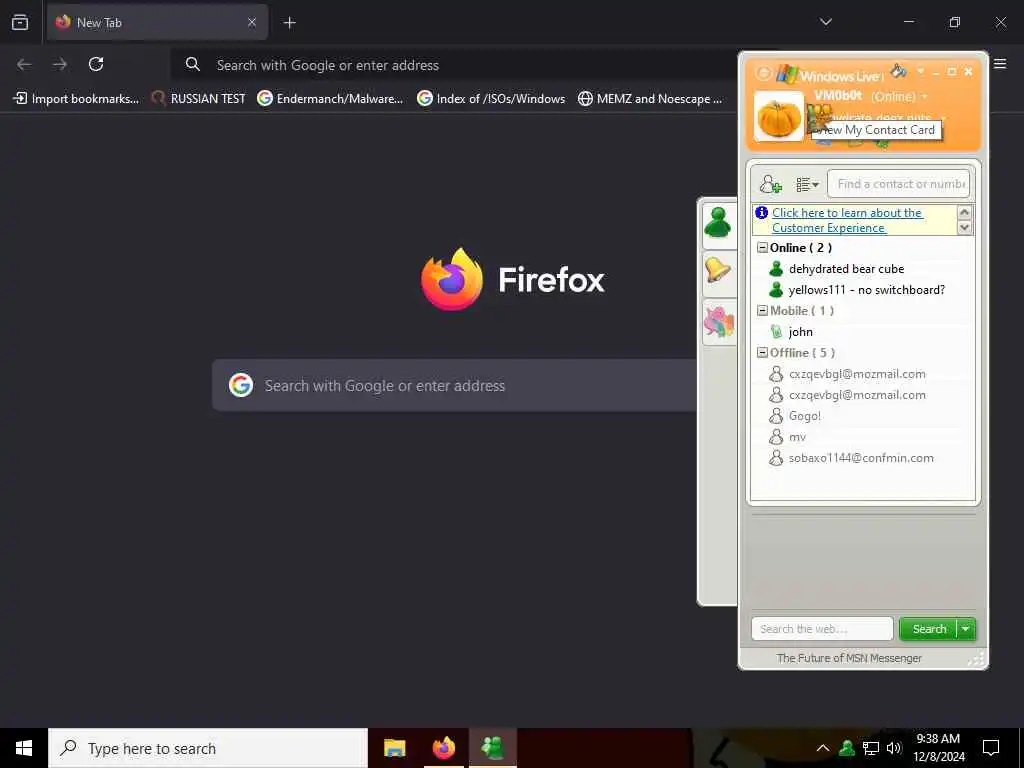This screenshot has height=768, width=1024.
Task: Open the yellow bell alerts side tab
Action: [718, 273]
